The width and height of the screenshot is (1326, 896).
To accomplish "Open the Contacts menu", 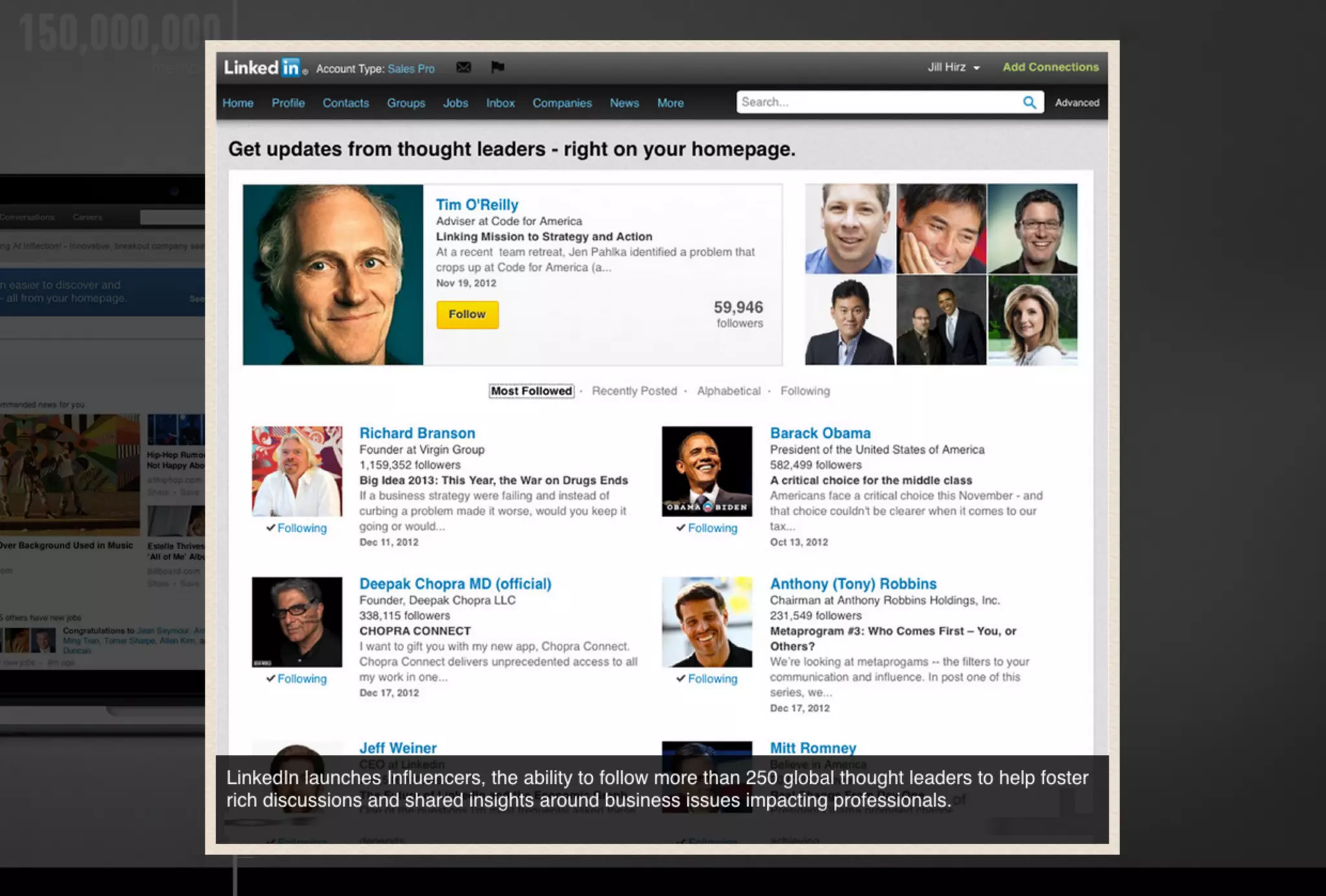I will (x=346, y=103).
